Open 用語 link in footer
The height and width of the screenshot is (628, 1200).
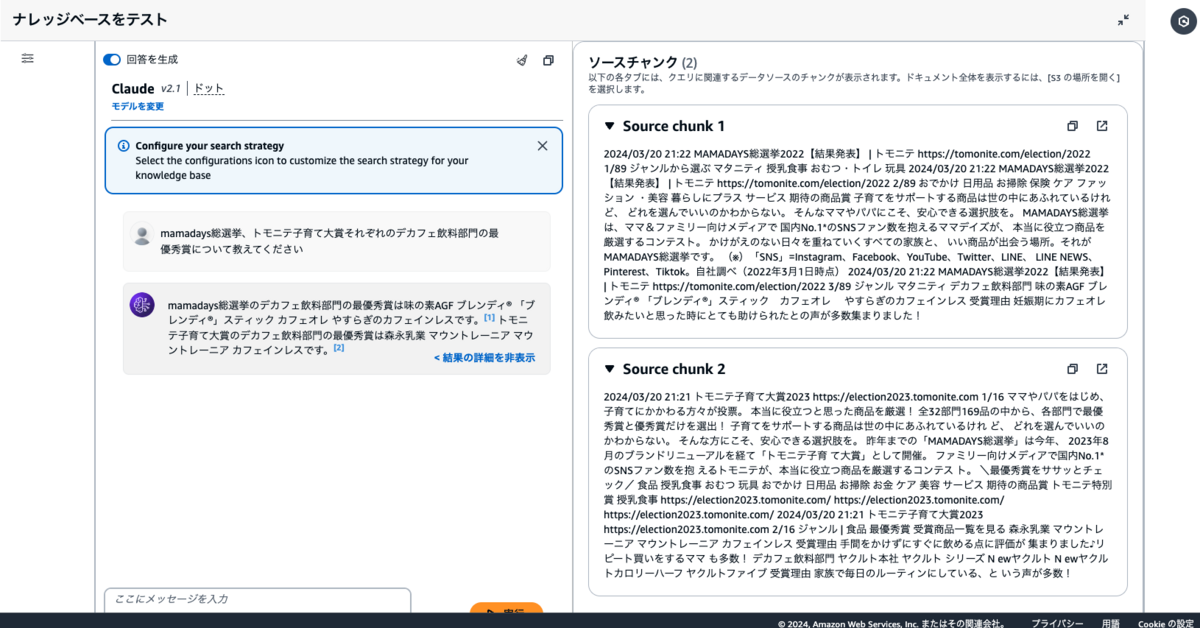click(1111, 622)
